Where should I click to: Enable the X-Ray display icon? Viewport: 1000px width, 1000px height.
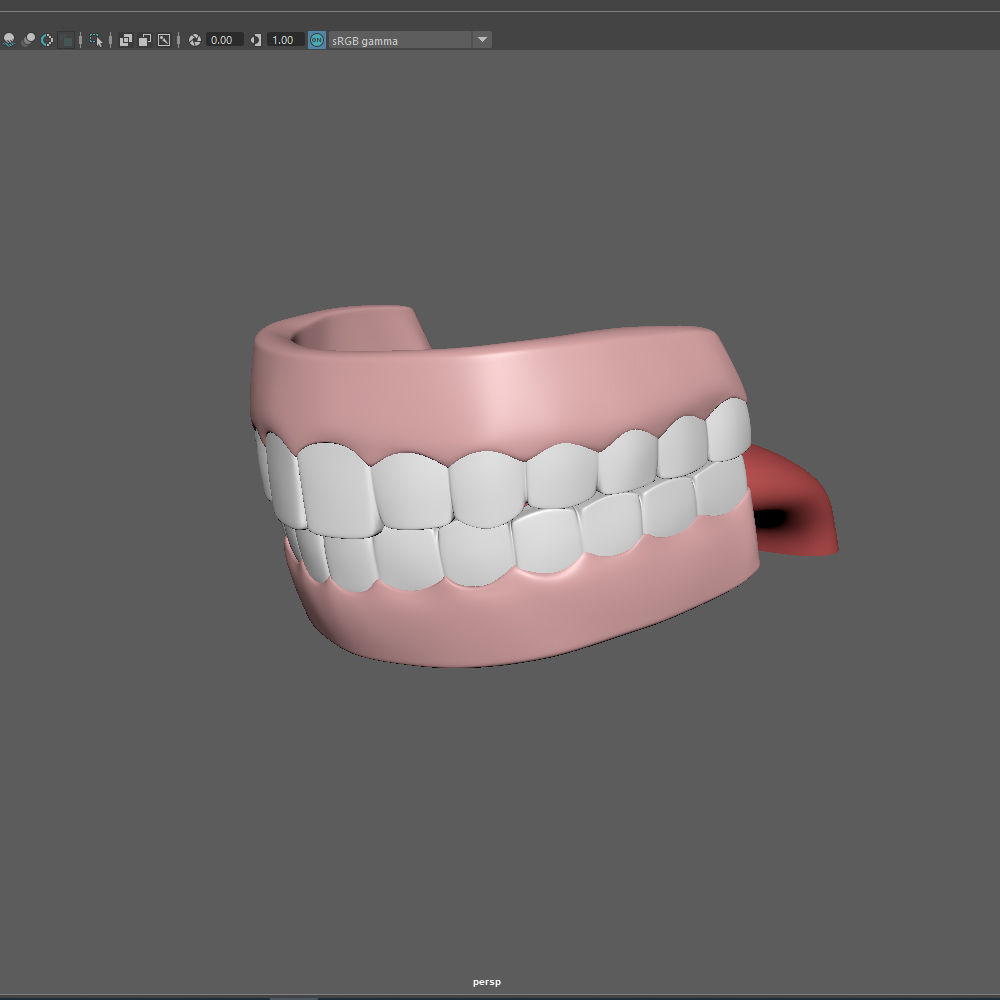click(x=126, y=40)
